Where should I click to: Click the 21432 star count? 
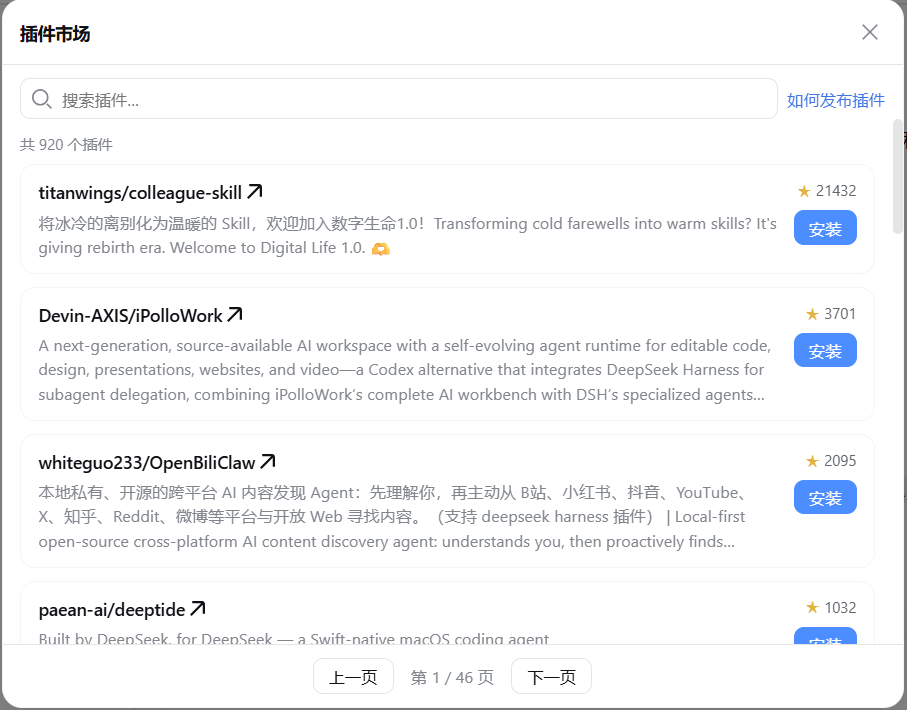(836, 191)
